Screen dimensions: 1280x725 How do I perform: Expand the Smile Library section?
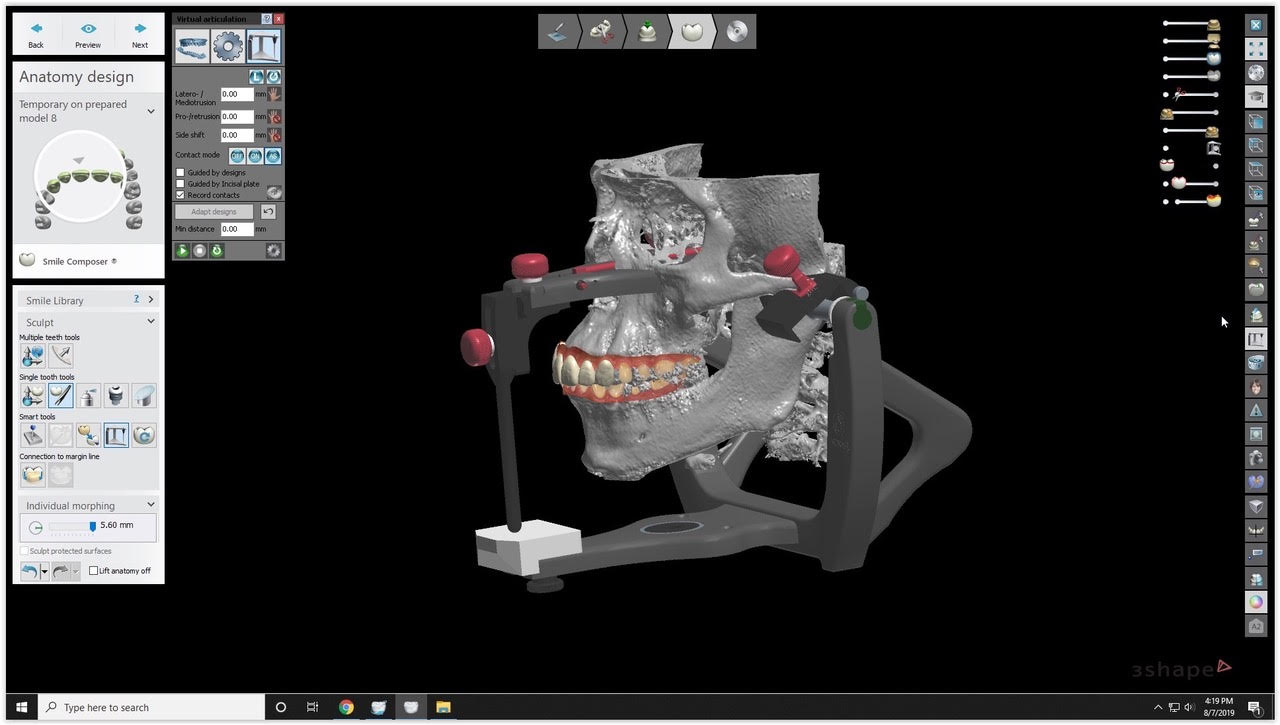tap(151, 300)
